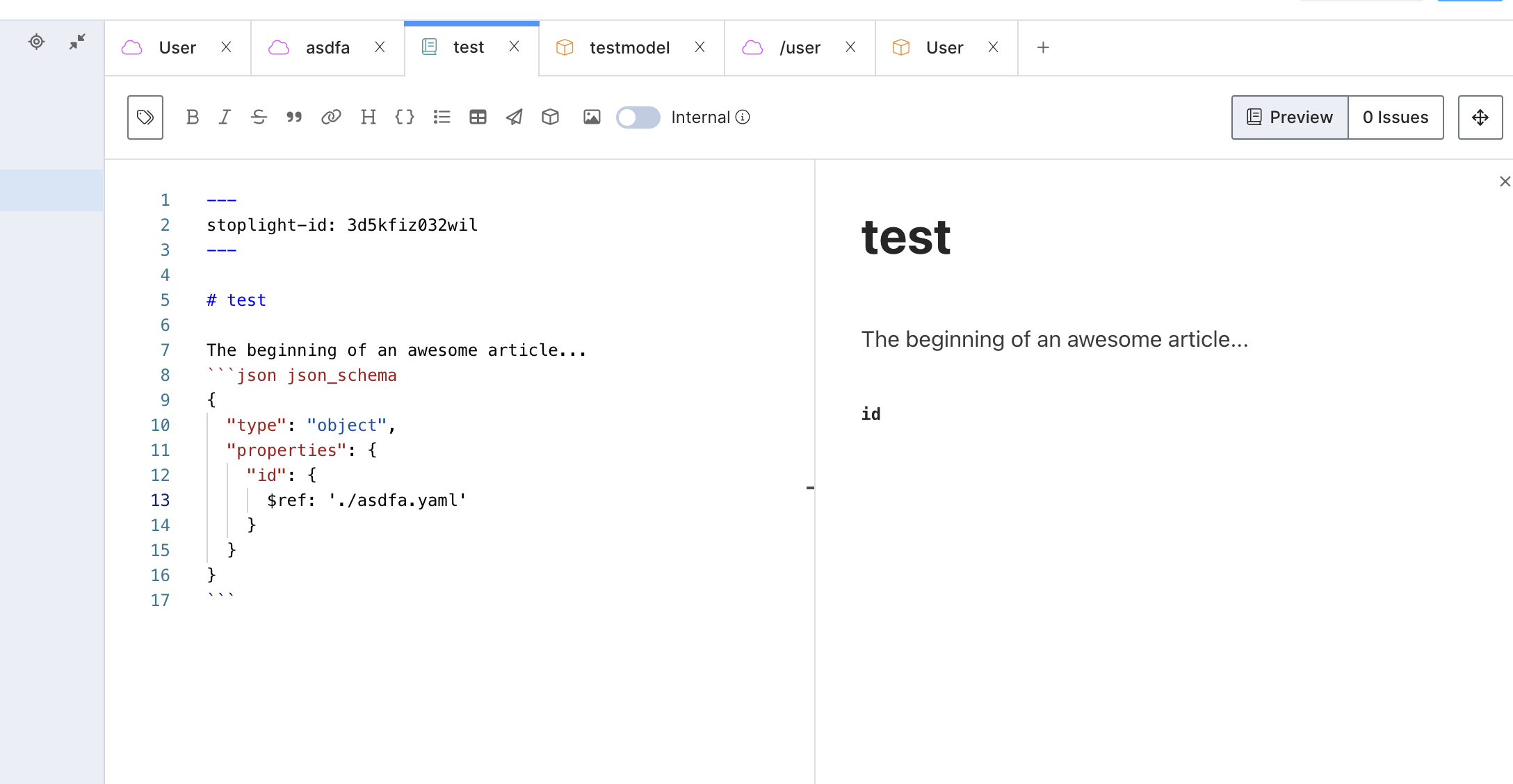Close the first User tab
Image resolution: width=1513 pixels, height=784 pixels.
click(226, 47)
